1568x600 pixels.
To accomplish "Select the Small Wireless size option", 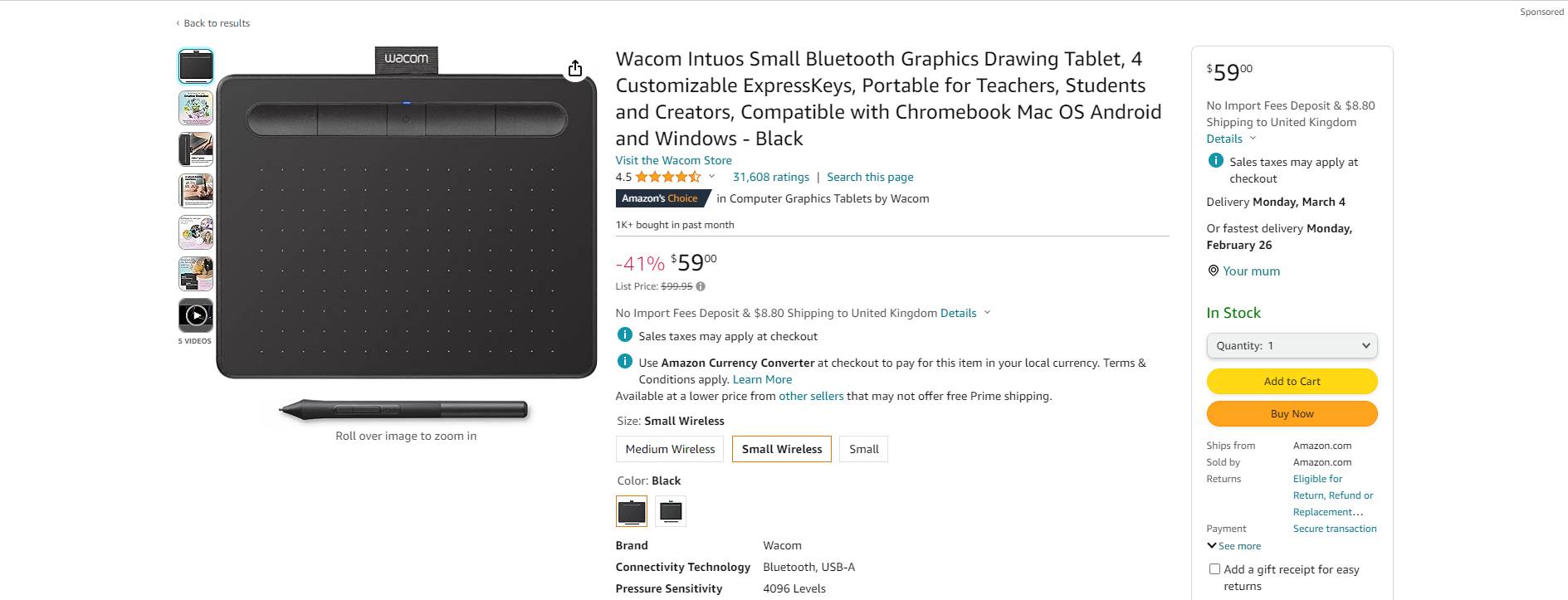I will click(781, 449).
